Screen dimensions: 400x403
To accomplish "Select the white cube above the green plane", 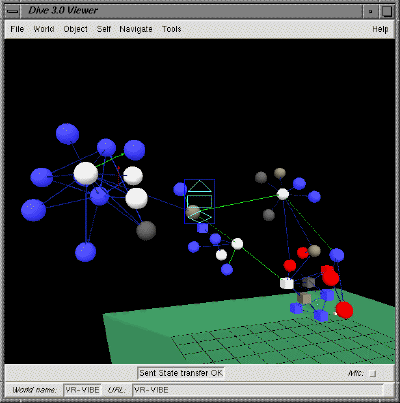I will click(x=287, y=283).
